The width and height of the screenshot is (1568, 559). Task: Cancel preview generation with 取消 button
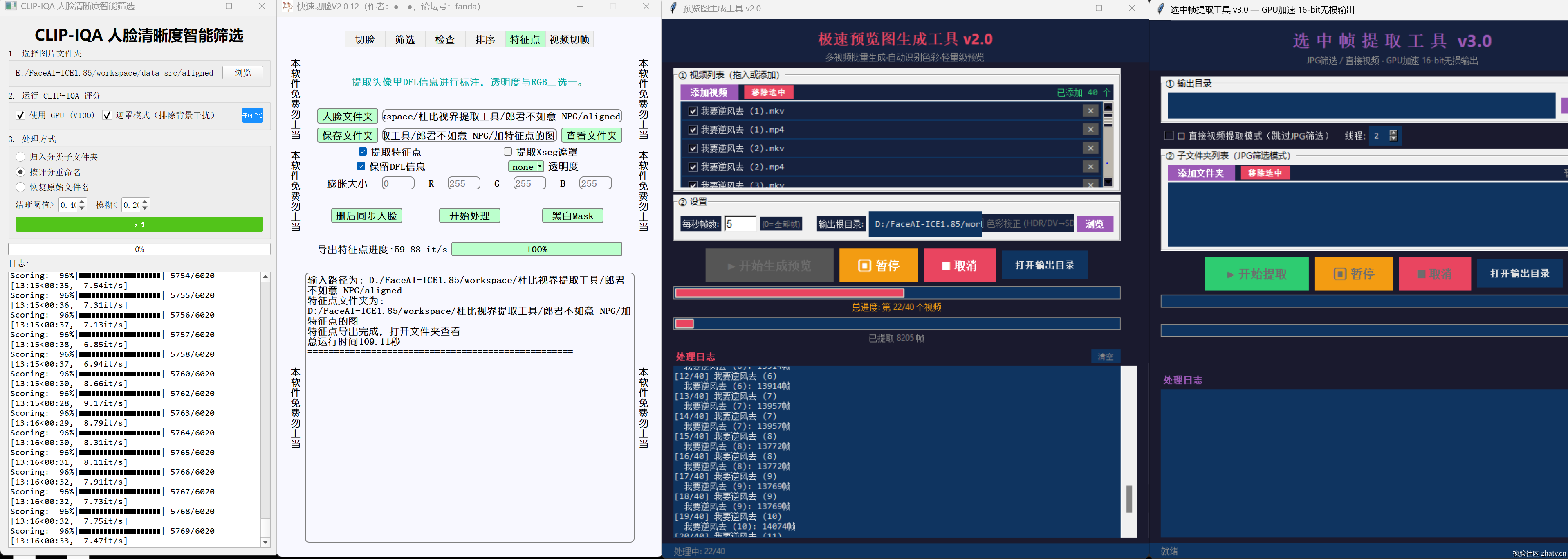click(959, 266)
